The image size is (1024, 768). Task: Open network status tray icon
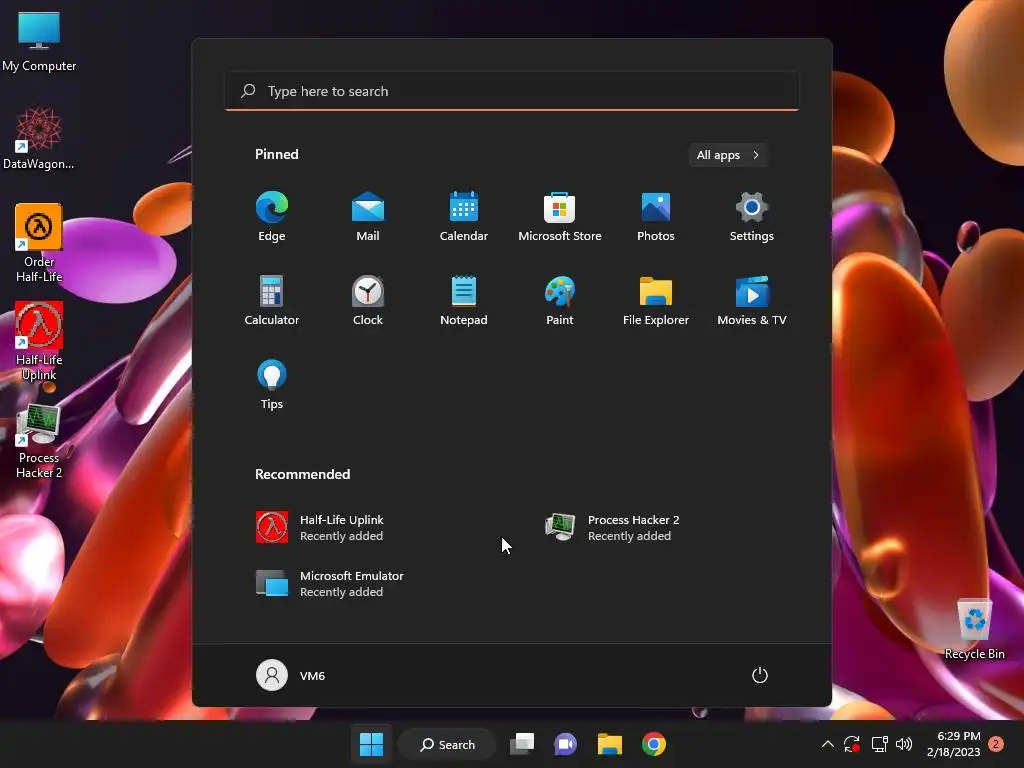click(x=880, y=744)
